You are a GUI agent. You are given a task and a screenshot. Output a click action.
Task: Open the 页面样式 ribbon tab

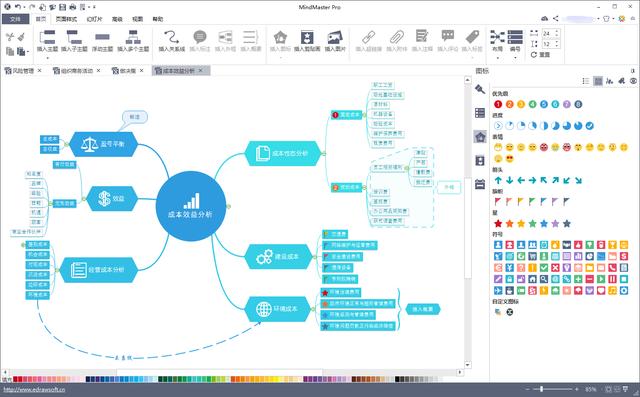point(66,19)
